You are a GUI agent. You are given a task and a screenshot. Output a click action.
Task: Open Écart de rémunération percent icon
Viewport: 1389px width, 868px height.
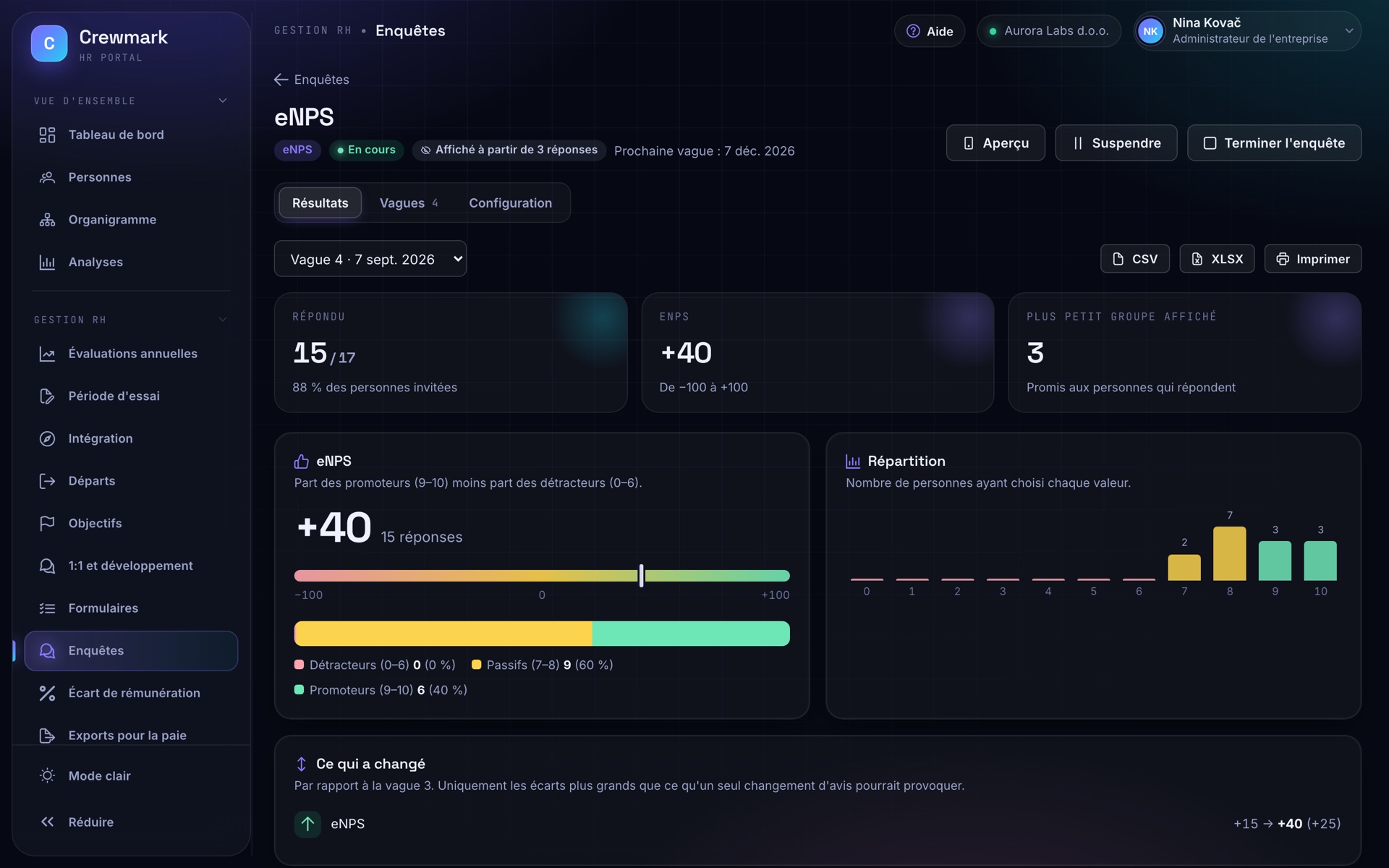click(x=47, y=693)
